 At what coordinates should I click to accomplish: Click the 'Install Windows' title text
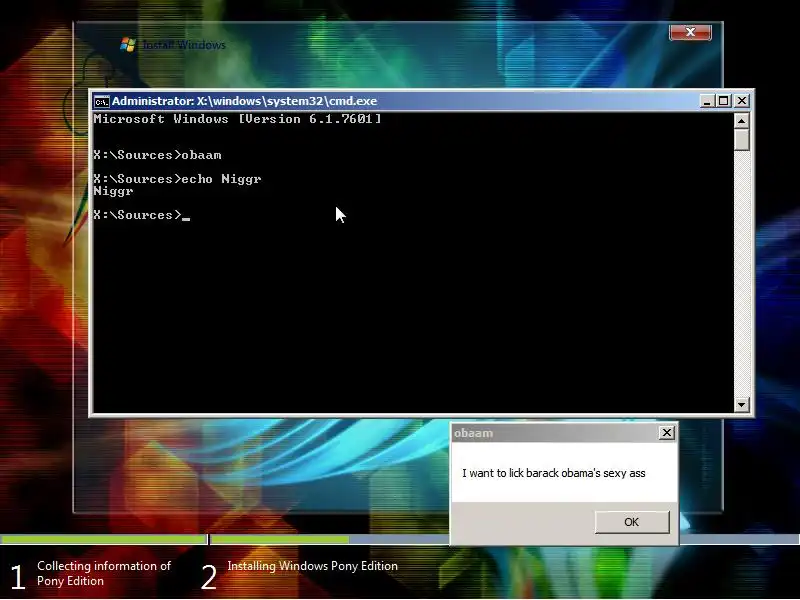pyautogui.click(x=184, y=45)
